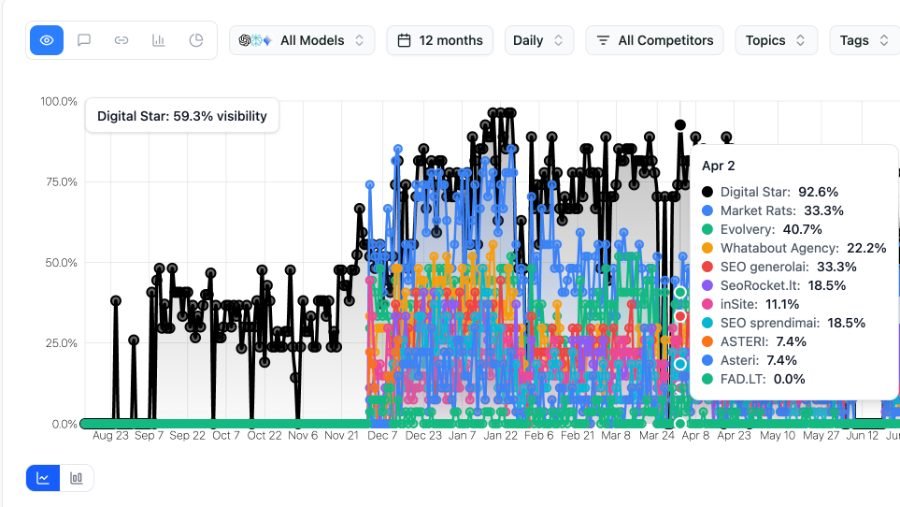Open the All Competitors filter
This screenshot has height=507, width=900.
(654, 40)
